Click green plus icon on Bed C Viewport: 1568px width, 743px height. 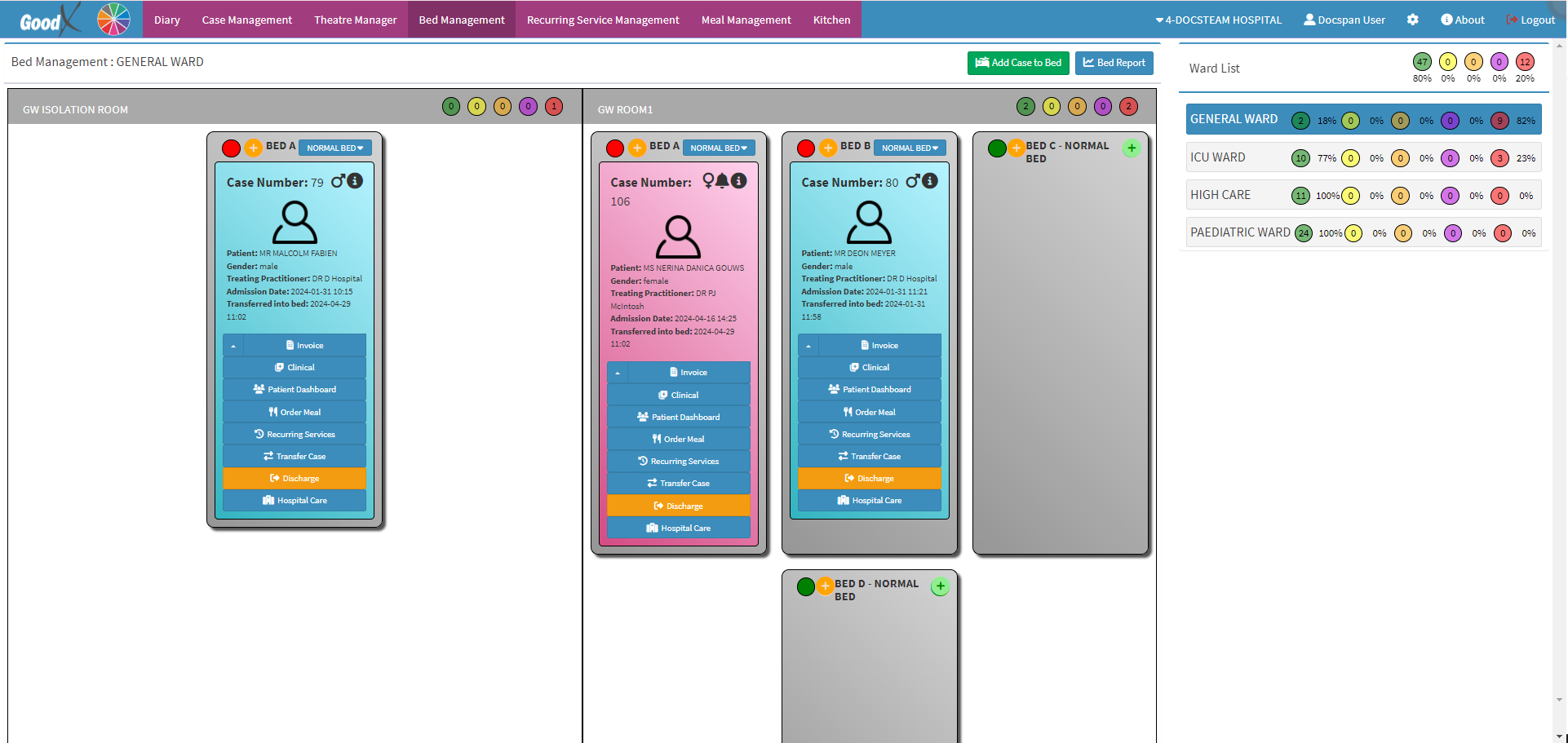(x=1131, y=148)
